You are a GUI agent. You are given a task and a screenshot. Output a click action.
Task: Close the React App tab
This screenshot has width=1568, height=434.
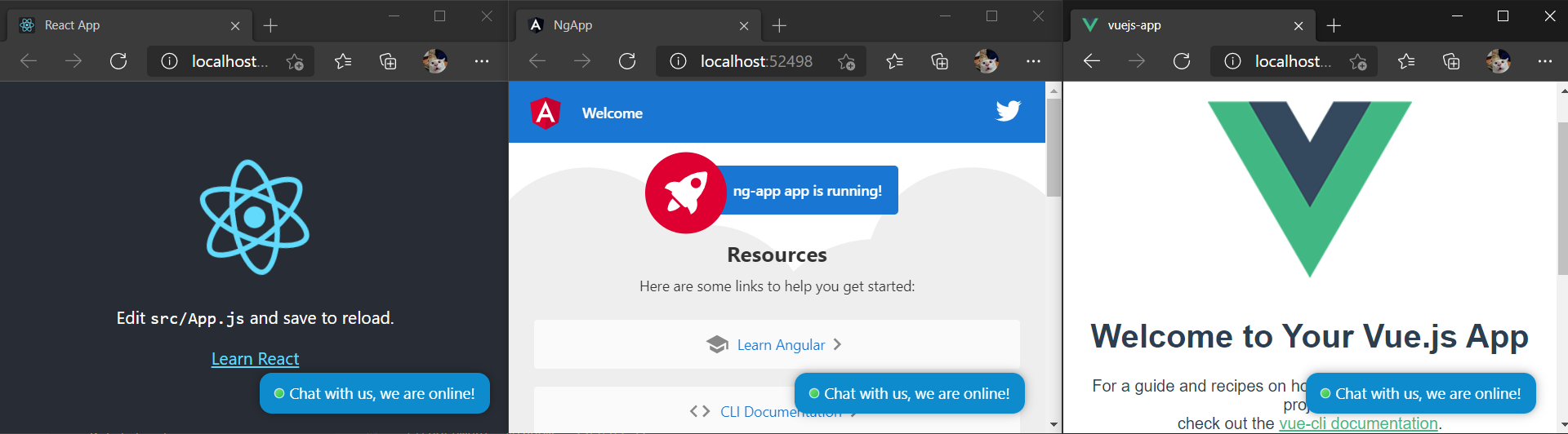[235, 26]
